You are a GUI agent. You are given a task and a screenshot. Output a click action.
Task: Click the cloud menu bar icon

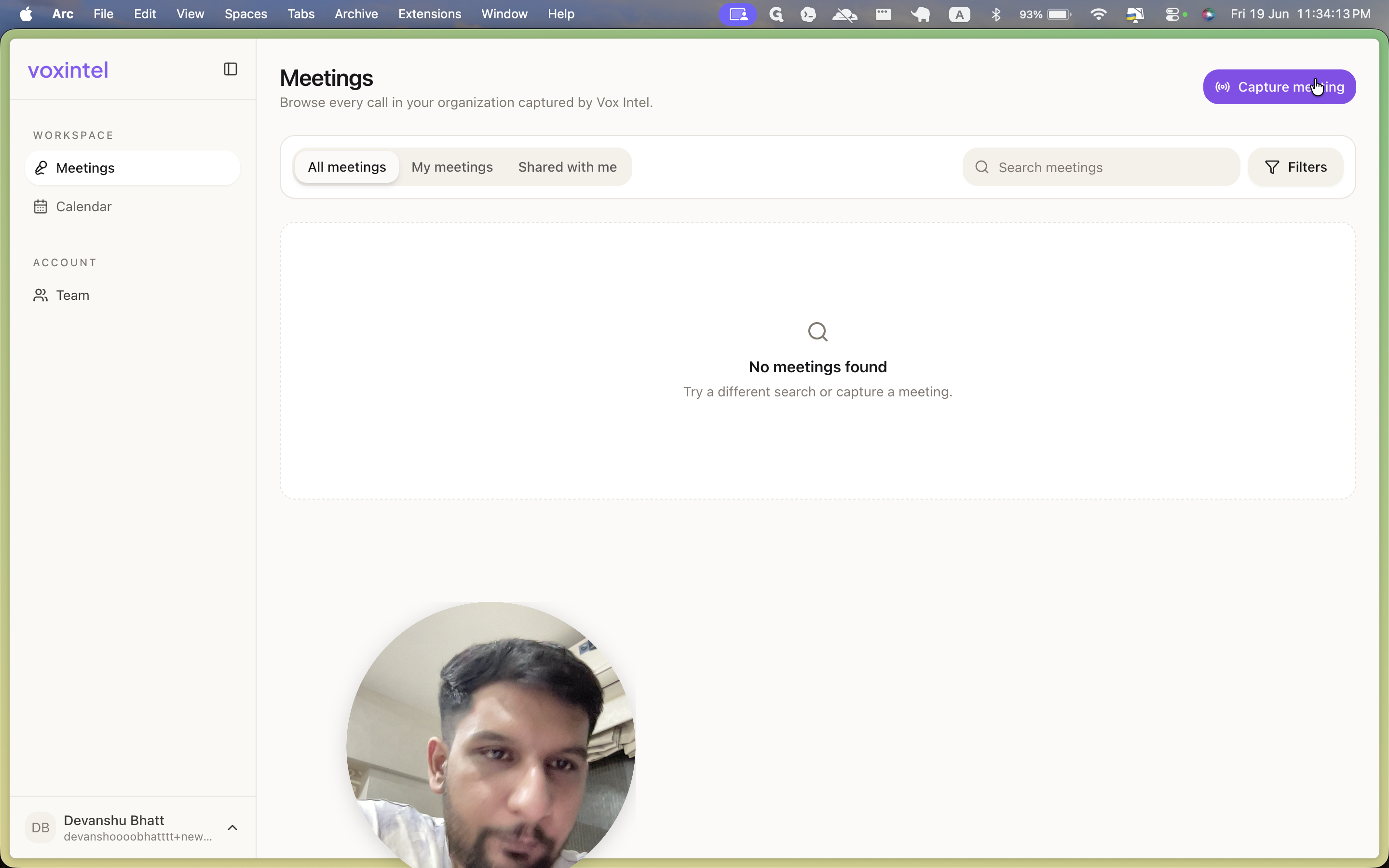pyautogui.click(x=845, y=14)
